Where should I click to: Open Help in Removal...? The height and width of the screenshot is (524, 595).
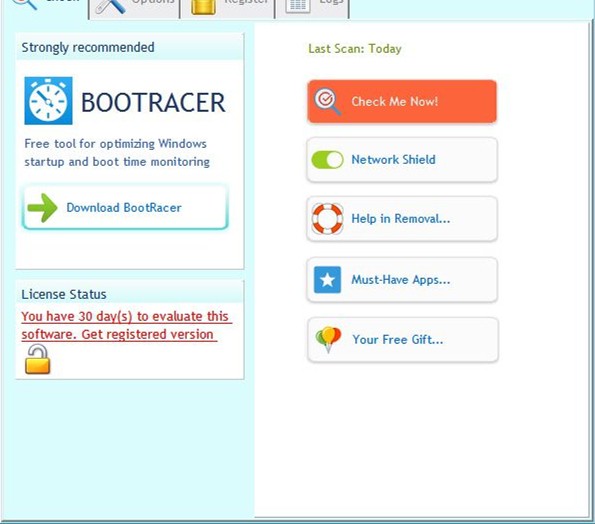tap(402, 219)
